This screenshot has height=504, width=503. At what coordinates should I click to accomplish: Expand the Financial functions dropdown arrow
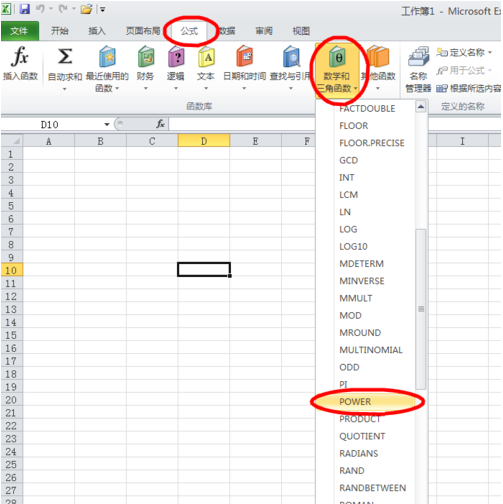146,89
